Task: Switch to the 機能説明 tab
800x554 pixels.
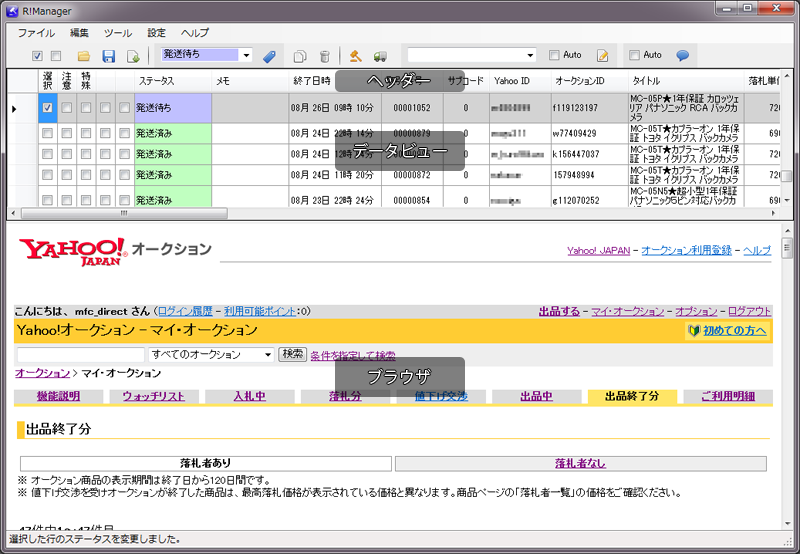Action: [x=58, y=396]
